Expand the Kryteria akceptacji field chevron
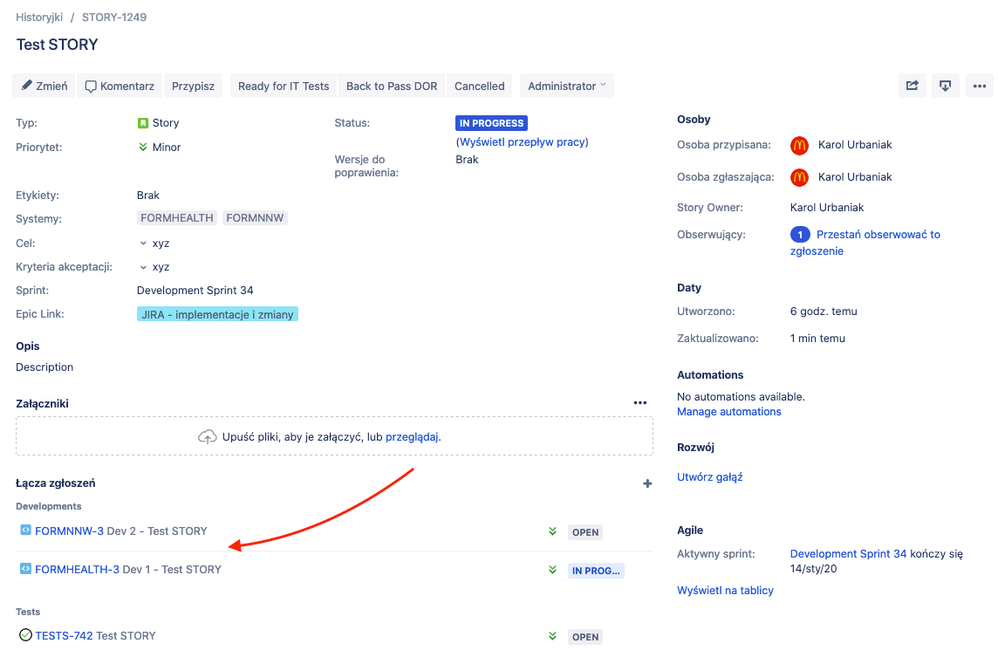 (143, 267)
